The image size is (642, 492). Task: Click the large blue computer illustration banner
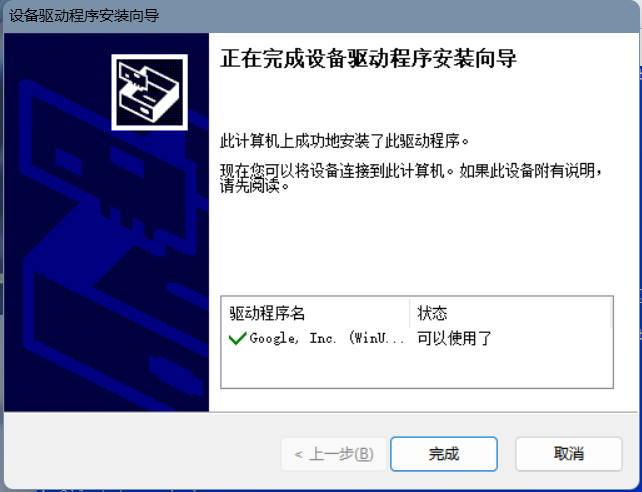pos(106,222)
